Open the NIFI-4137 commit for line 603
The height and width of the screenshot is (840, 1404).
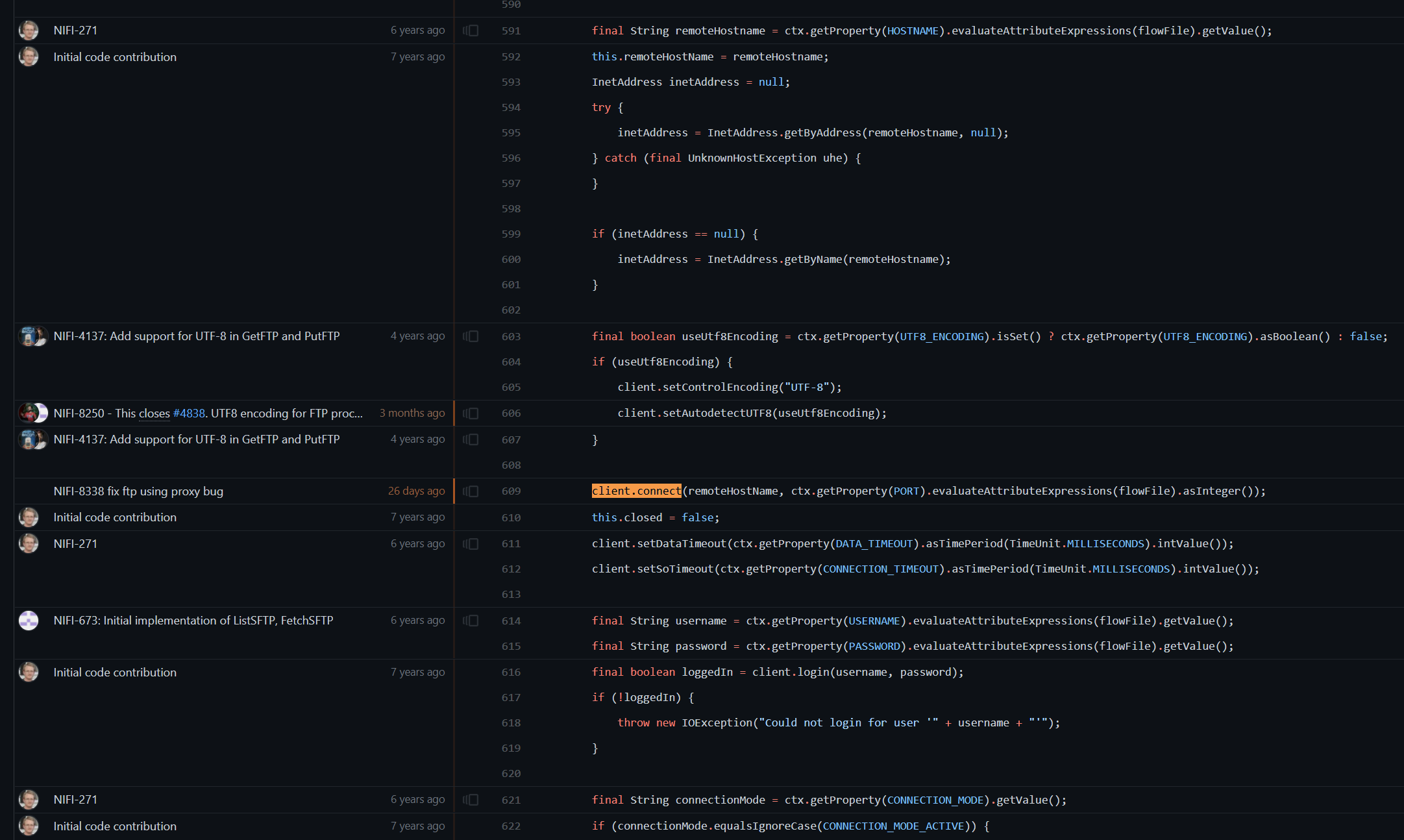coord(196,336)
